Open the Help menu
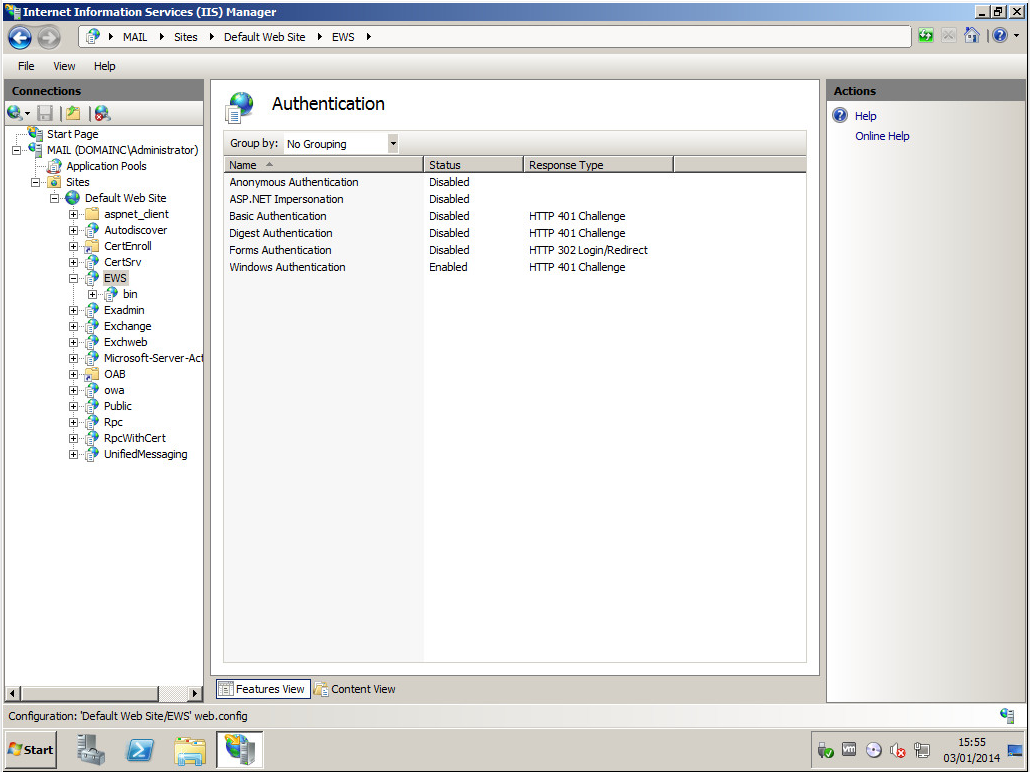Image resolution: width=1030 pixels, height=772 pixels. click(x=104, y=66)
